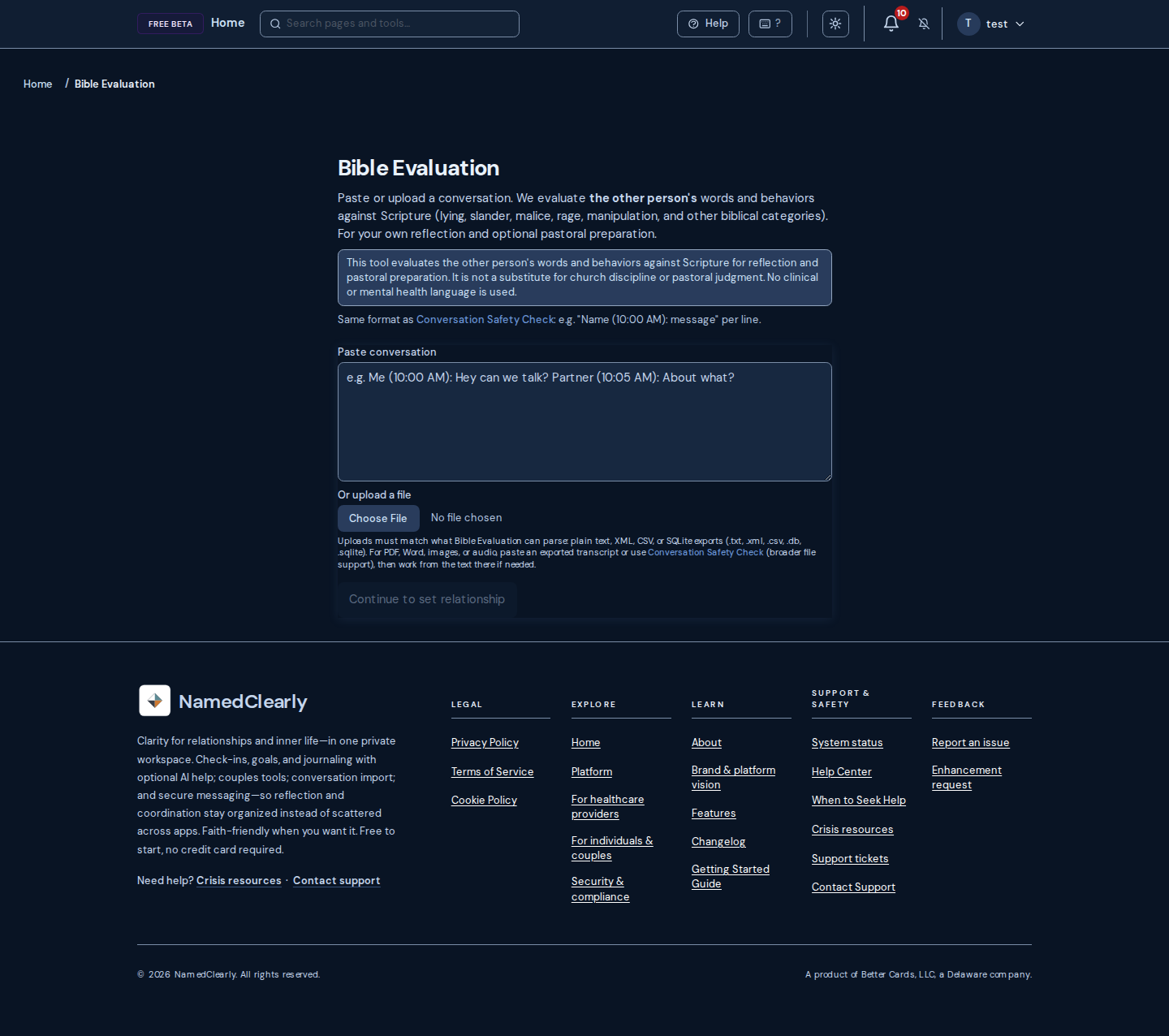The image size is (1169, 1036).
Task: Open the Help button in header
Action: click(708, 24)
